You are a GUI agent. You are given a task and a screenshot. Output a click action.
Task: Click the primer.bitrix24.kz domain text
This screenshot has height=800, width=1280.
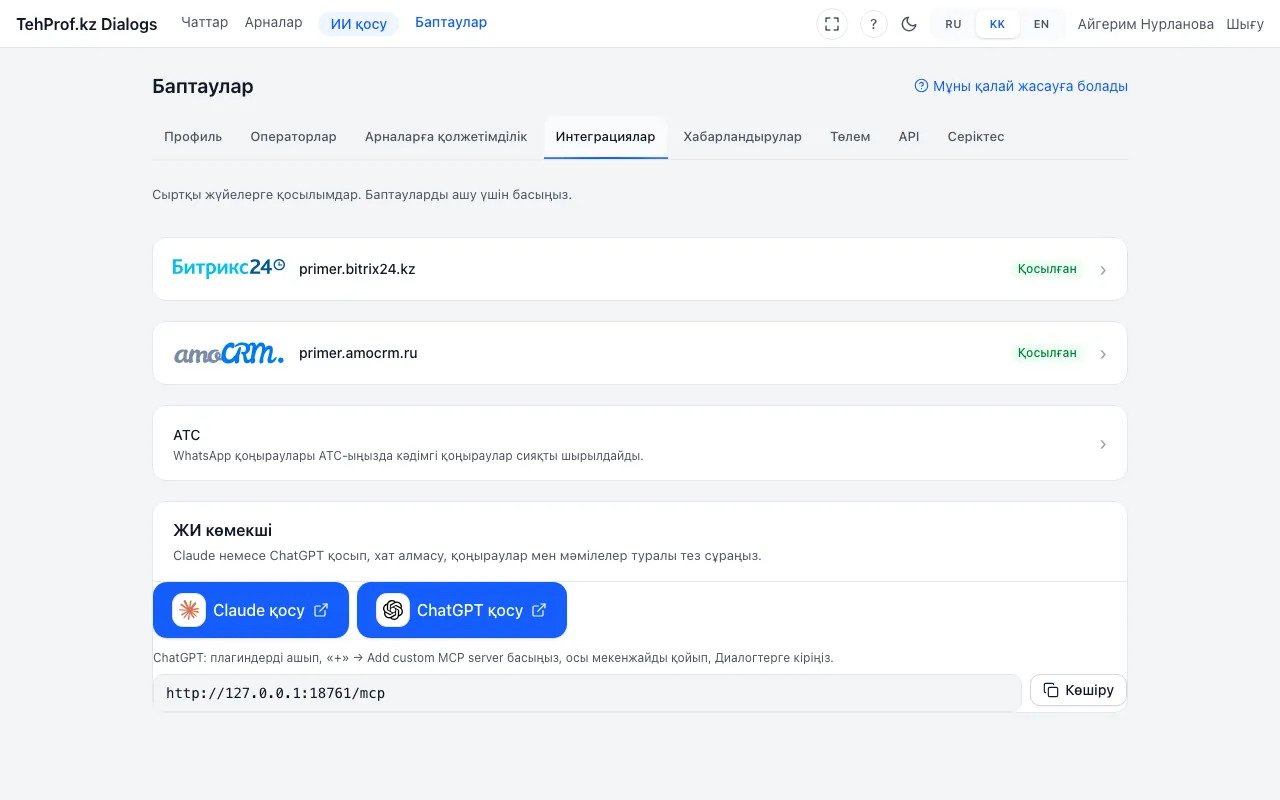357,269
